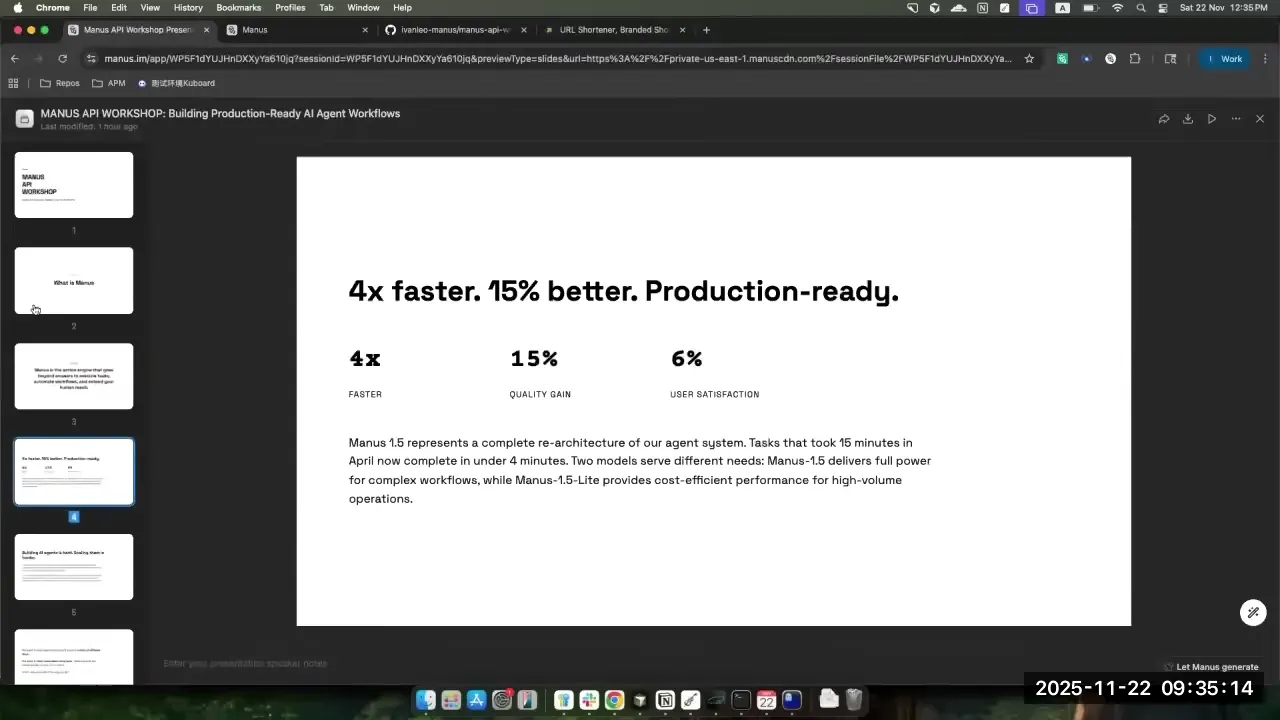Expand the Repos bookmarks folder

point(60,83)
